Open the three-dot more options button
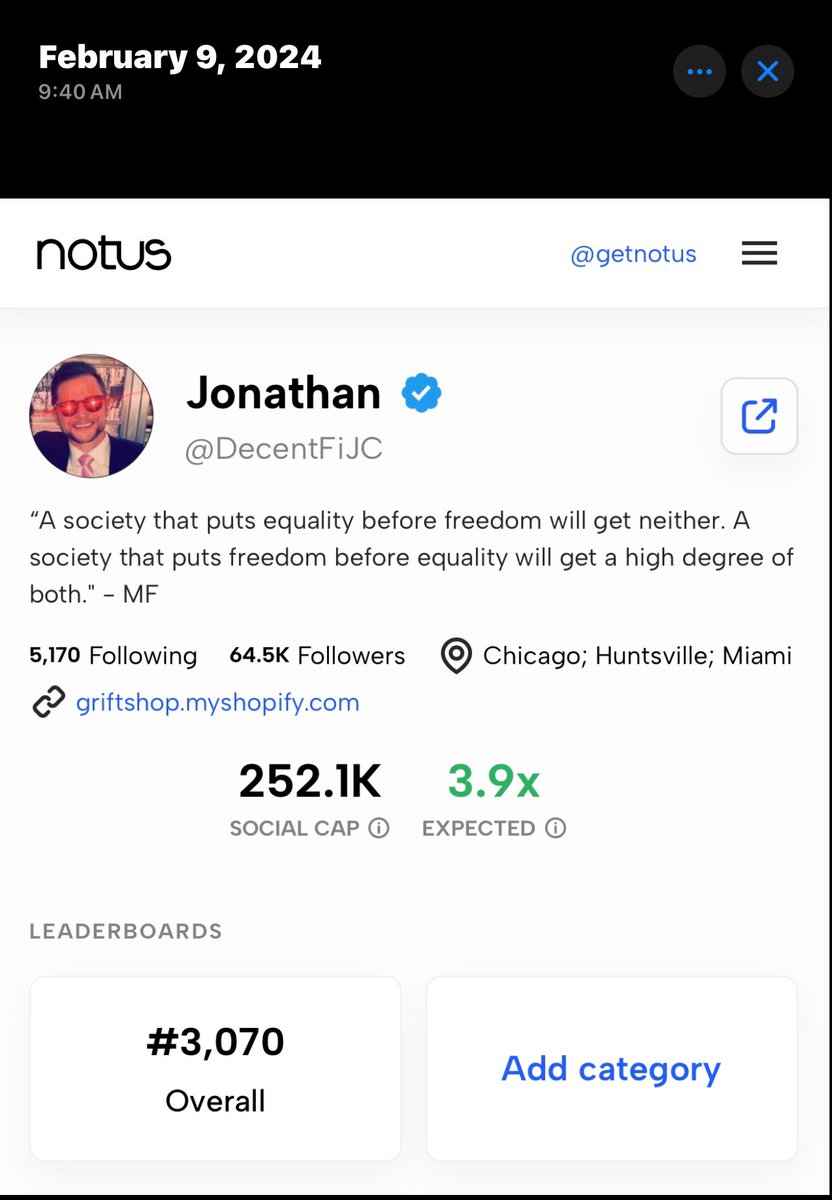Screen dimensions: 832x1200 [699, 72]
